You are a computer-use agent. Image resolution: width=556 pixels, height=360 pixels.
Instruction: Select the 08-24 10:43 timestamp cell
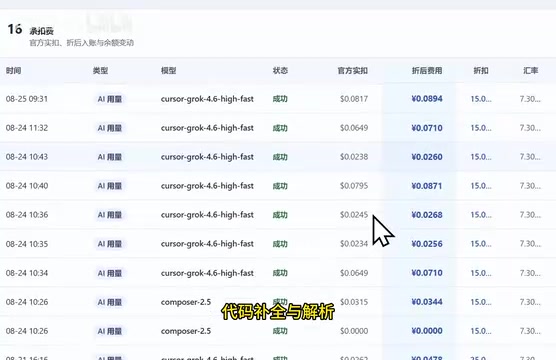(x=27, y=157)
